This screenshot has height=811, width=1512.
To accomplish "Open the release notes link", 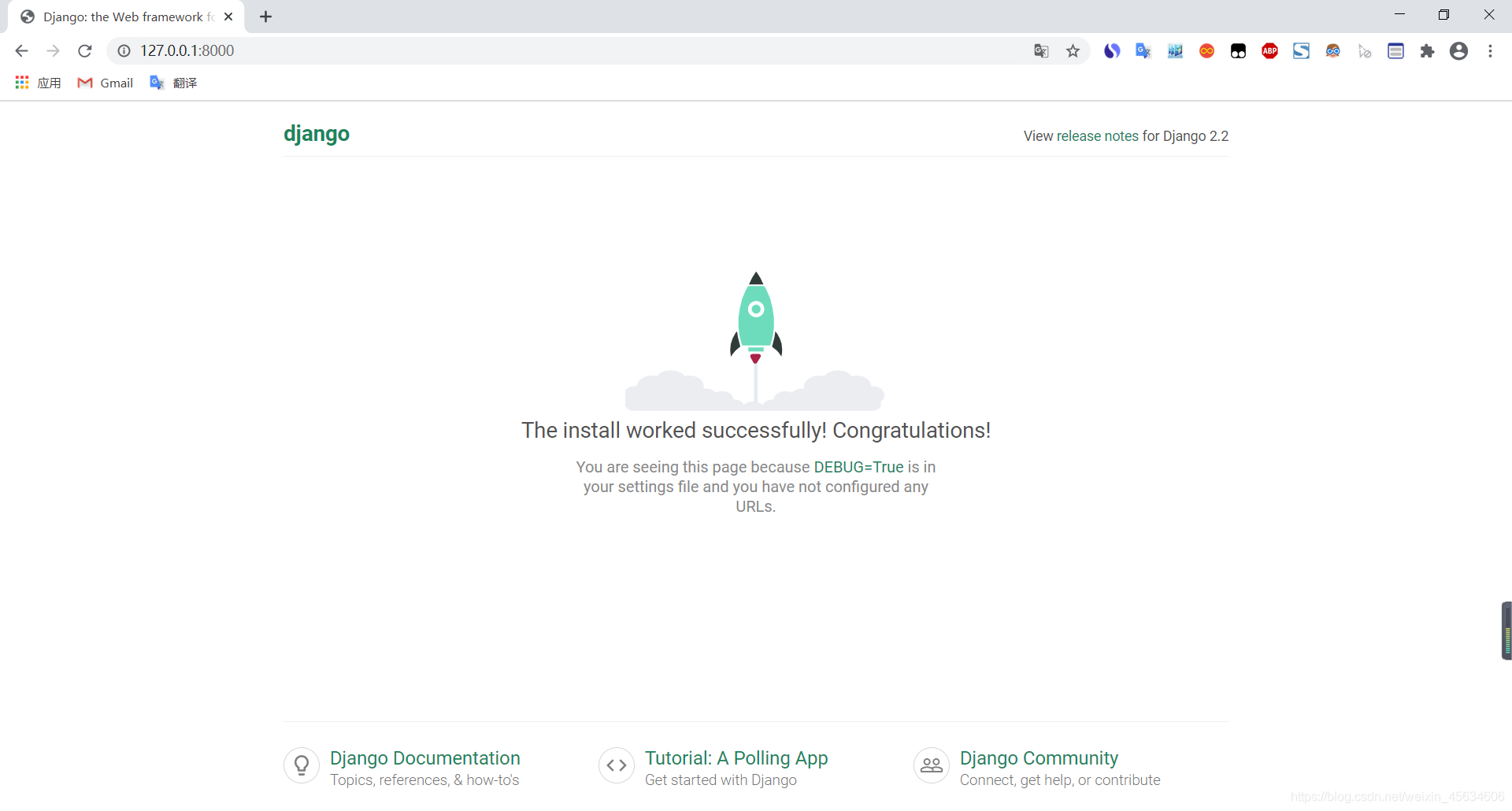I will click(1097, 136).
